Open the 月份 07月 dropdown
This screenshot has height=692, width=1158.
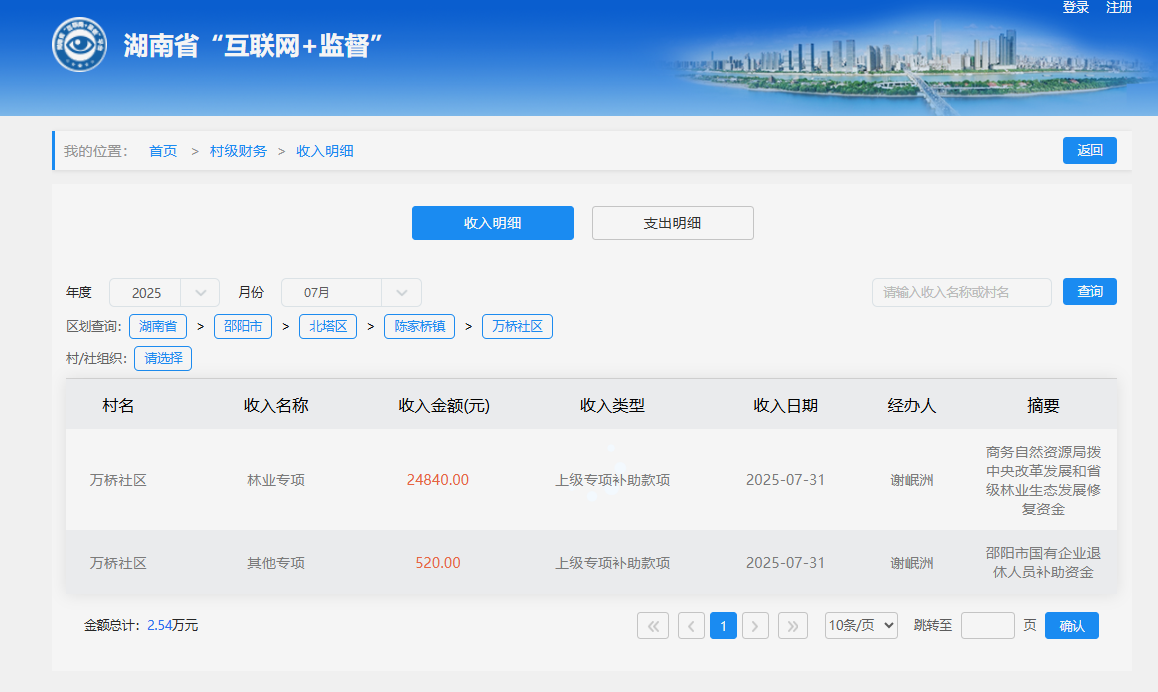[x=350, y=293]
